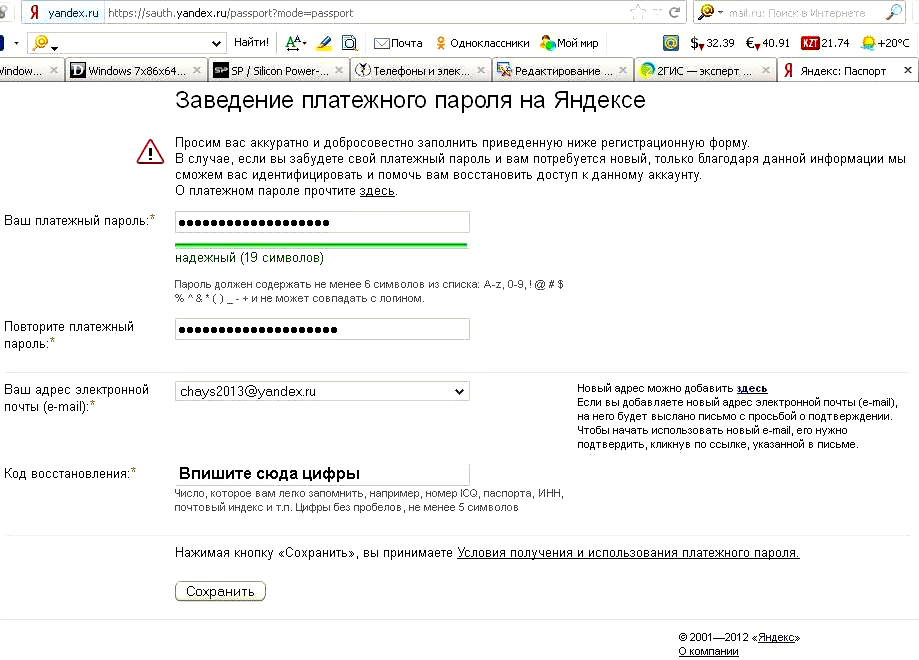Click the Найти! toolbar button
The width and height of the screenshot is (919, 660).
click(x=251, y=42)
